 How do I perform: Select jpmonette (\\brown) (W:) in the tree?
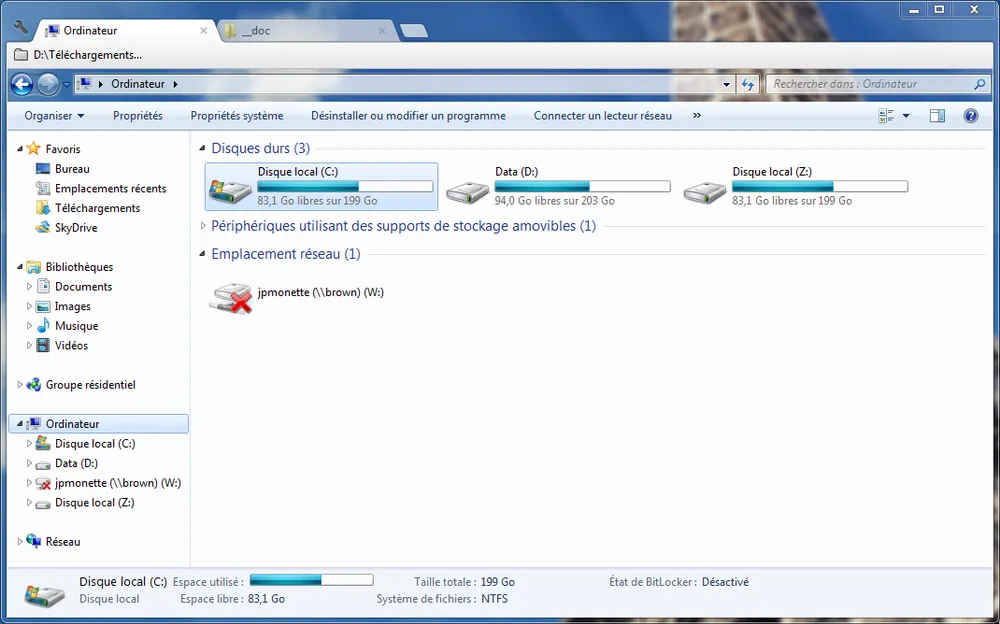click(x=117, y=483)
